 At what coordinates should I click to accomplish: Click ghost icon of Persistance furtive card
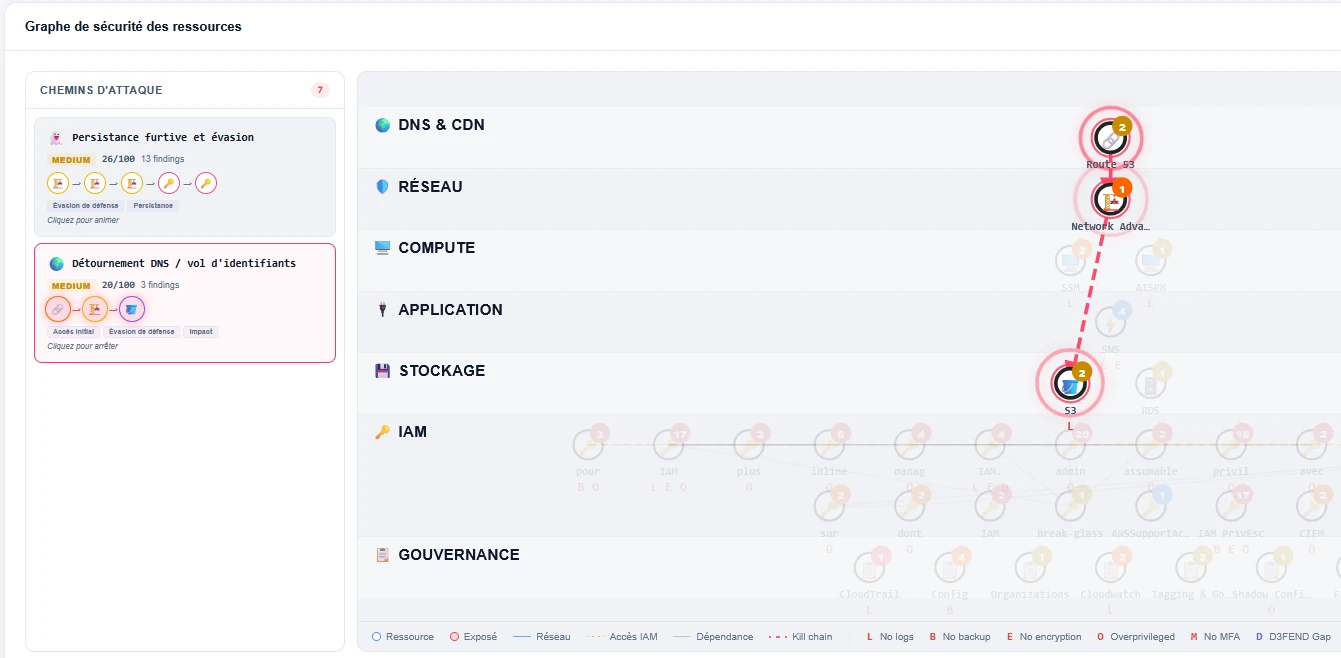pos(56,138)
